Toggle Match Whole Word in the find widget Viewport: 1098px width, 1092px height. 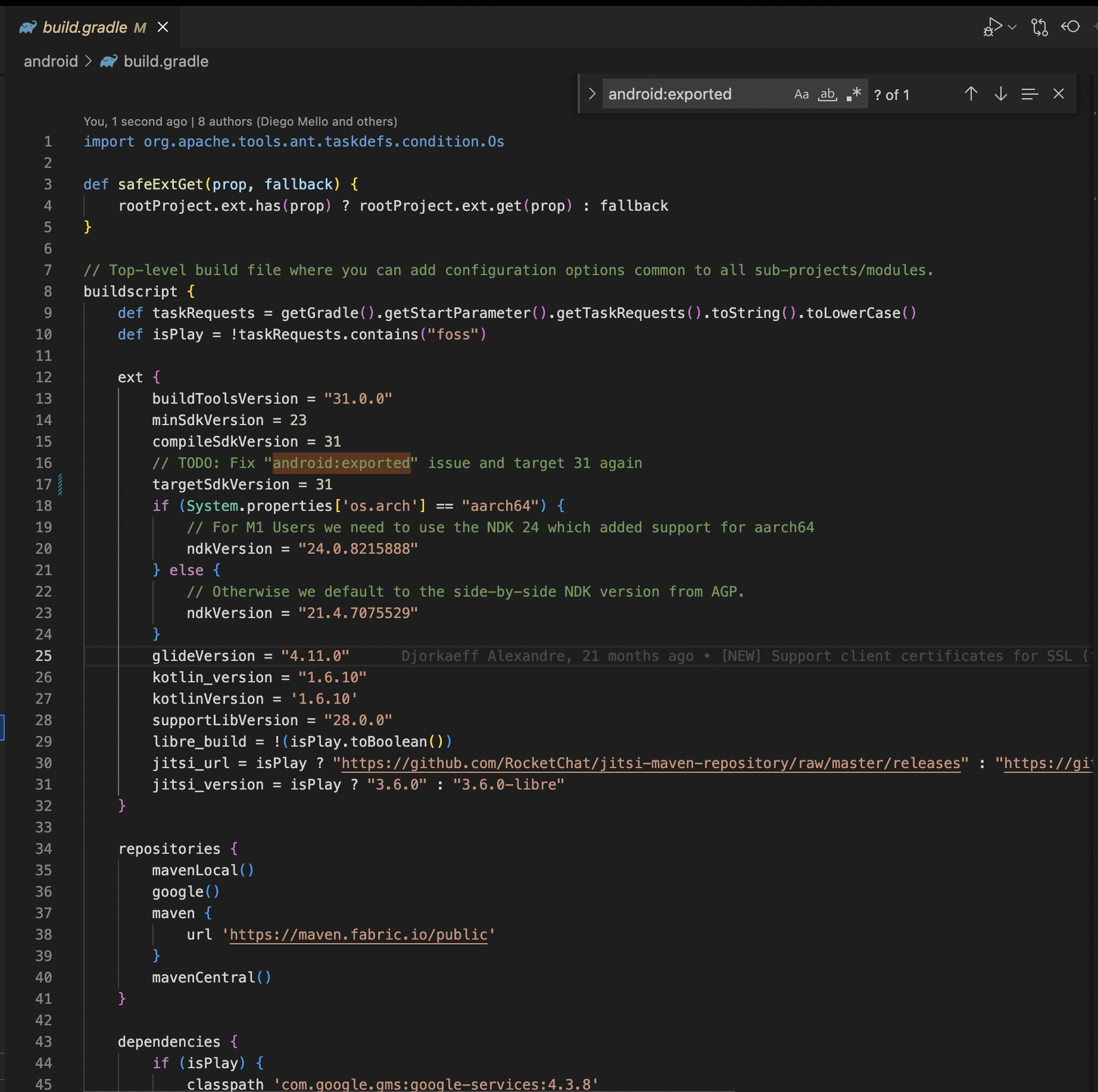pyautogui.click(x=827, y=94)
